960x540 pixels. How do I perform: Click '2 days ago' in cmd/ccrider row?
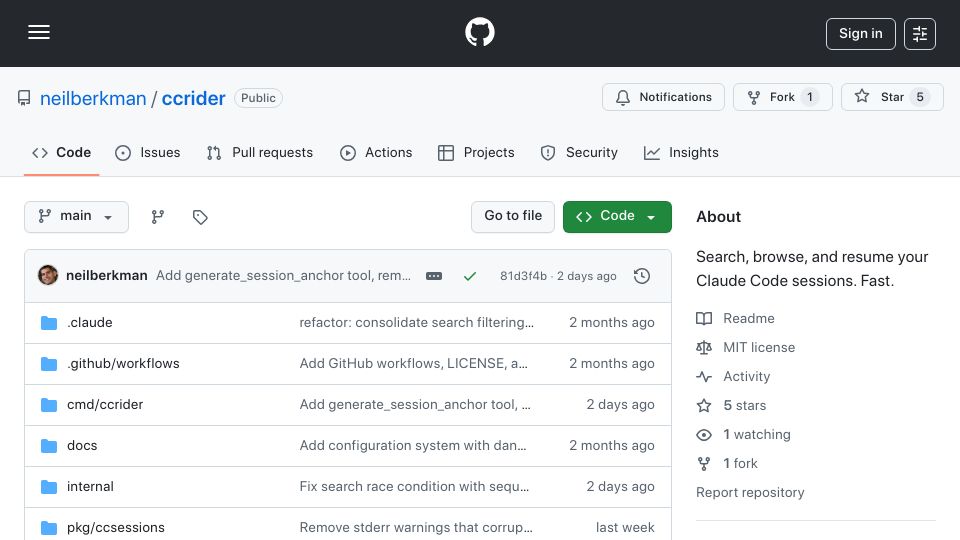620,405
